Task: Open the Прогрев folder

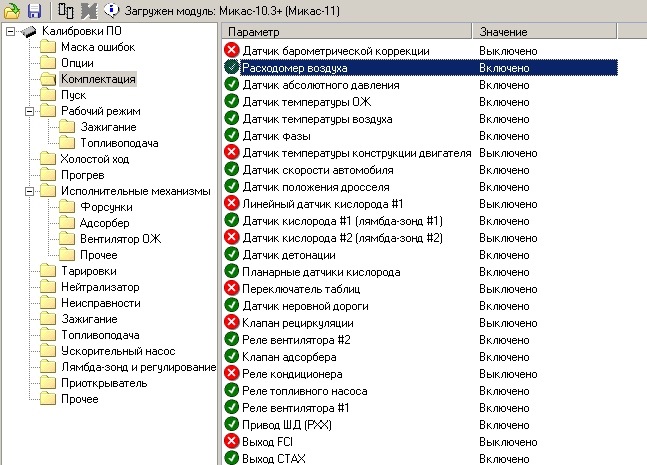Action: [x=83, y=175]
